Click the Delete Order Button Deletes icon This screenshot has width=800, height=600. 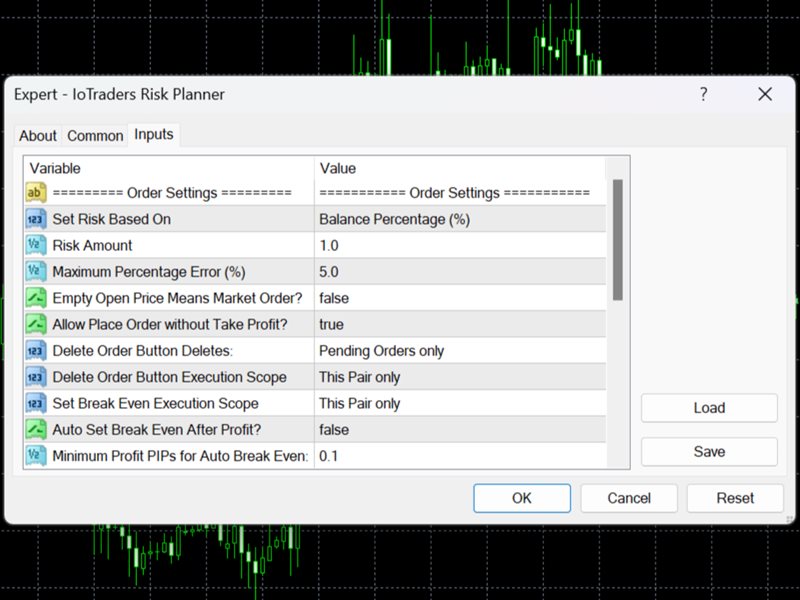(x=36, y=351)
